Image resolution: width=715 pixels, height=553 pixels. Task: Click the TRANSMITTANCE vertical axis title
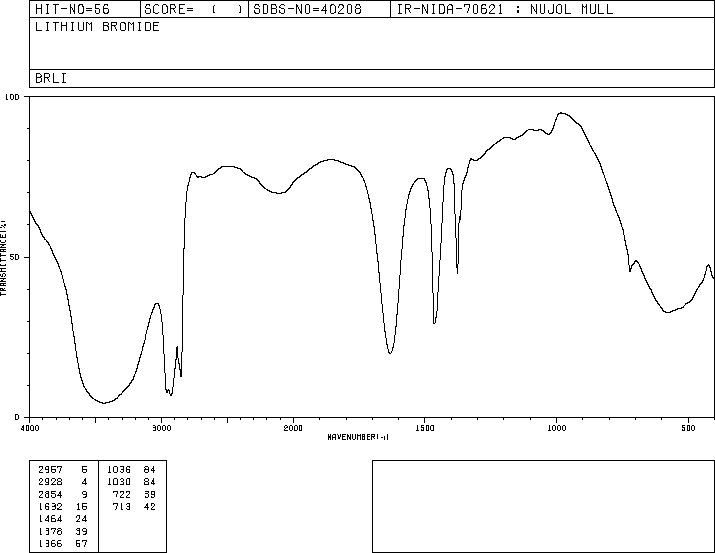3,258
